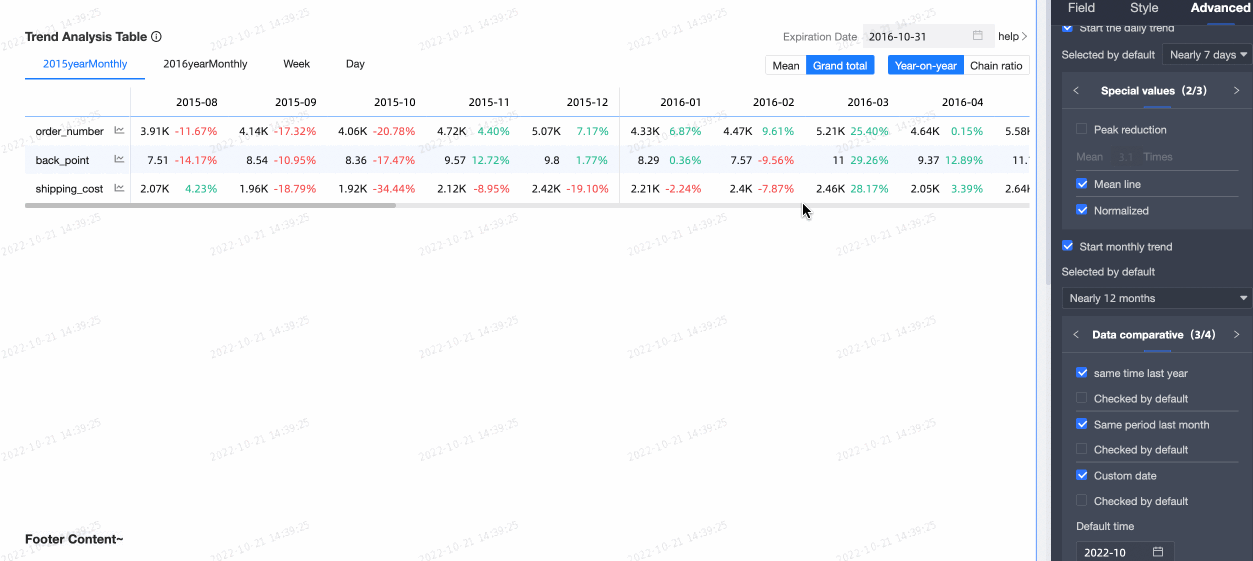Viewport: 1253px width, 561px height.
Task: Switch to the 2016yearMonthly tab
Action: [x=205, y=64]
